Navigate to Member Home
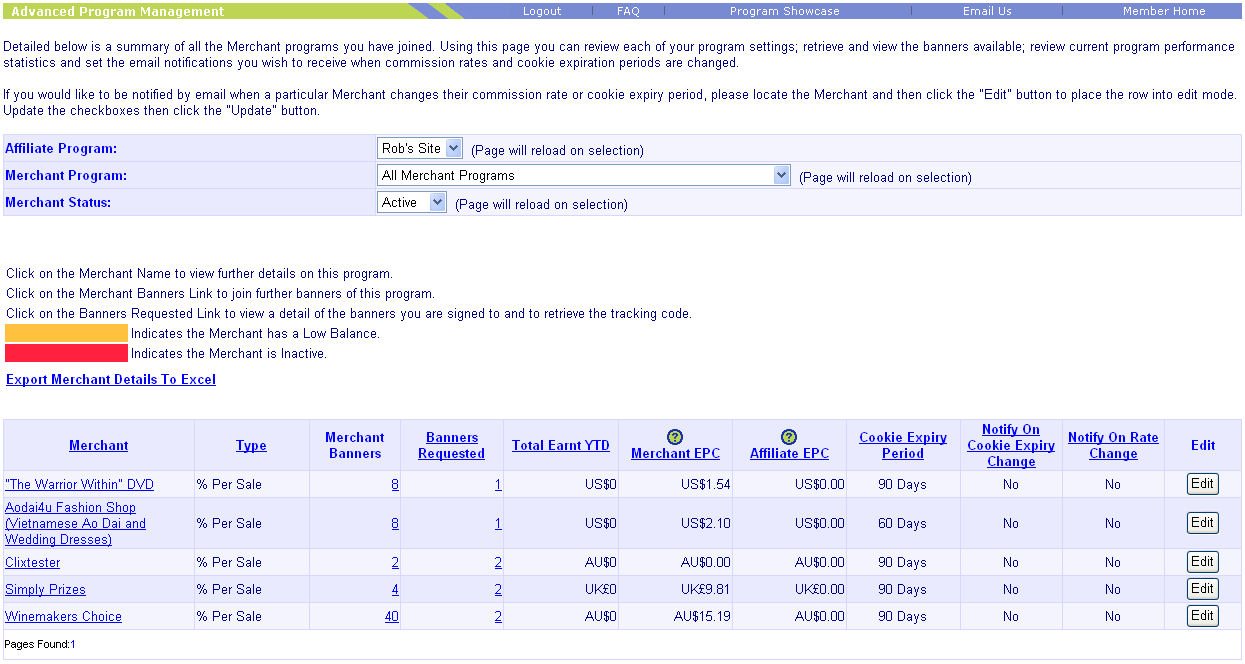The width and height of the screenshot is (1245, 664). (x=1164, y=11)
